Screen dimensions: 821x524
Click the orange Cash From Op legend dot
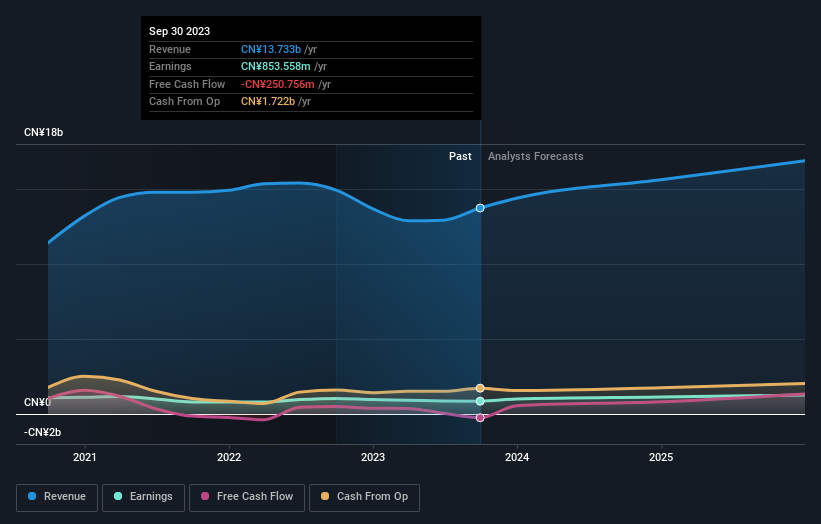[x=325, y=496]
